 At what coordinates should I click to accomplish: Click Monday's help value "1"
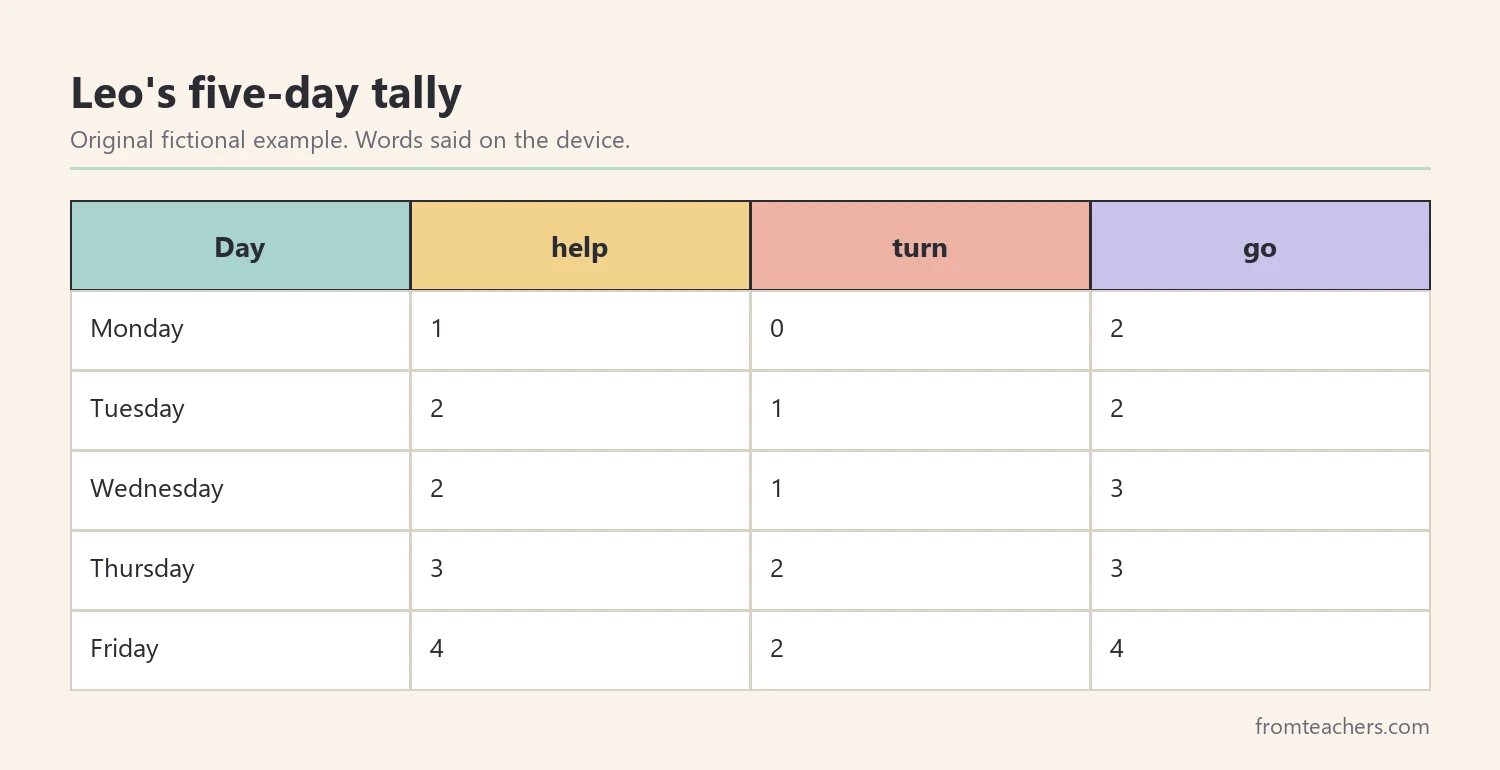437,329
